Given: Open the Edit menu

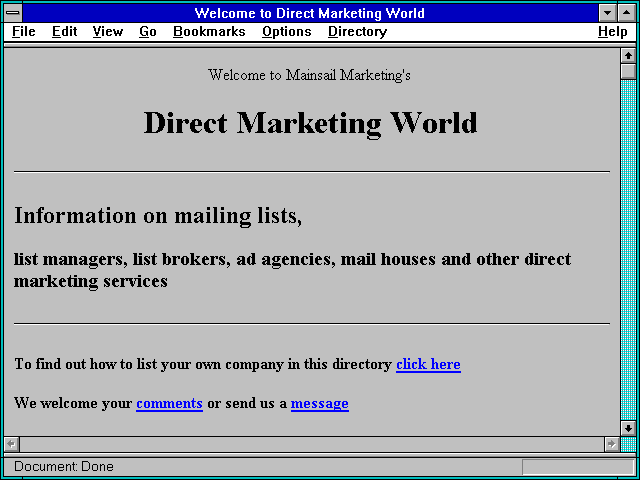Looking at the screenshot, I should pyautogui.click(x=64, y=32).
